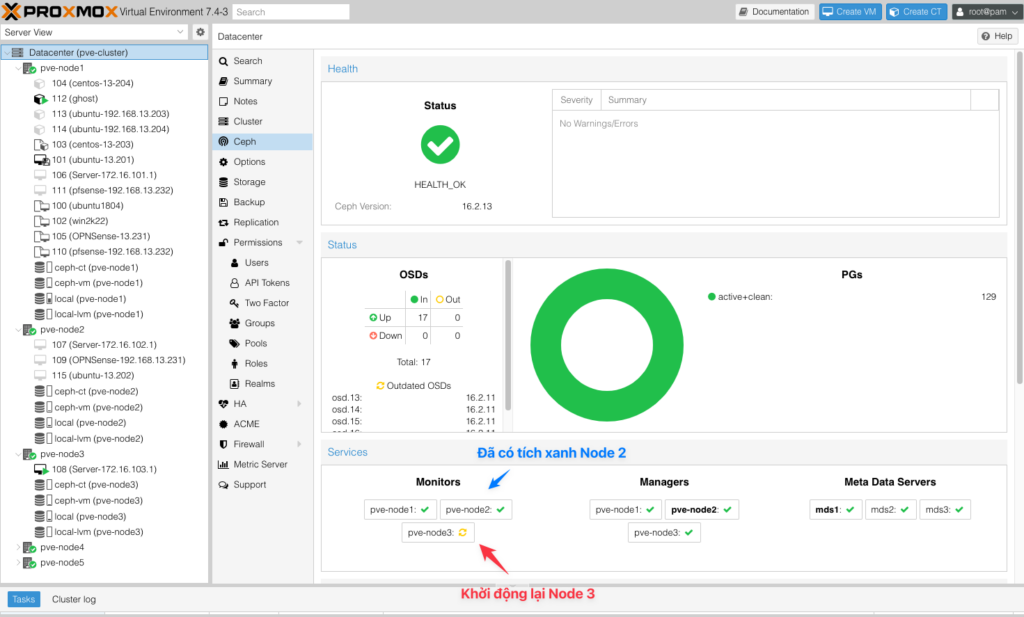This screenshot has width=1024, height=617.
Task: Collapse the Permissions submenu arrow
Action: point(300,243)
